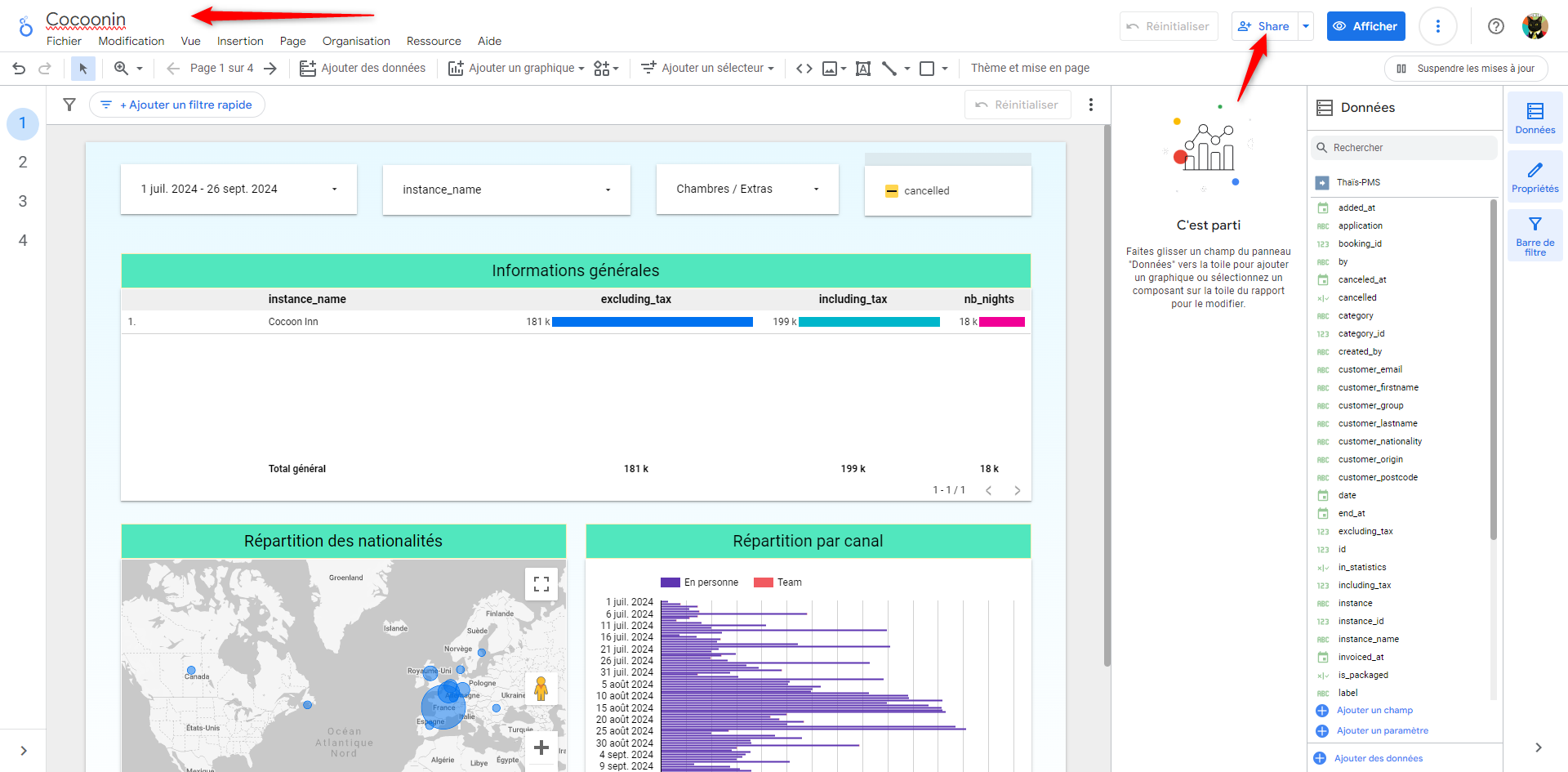Open the Propriétés side panel tab
The height and width of the screenshot is (772, 1568).
tap(1535, 176)
